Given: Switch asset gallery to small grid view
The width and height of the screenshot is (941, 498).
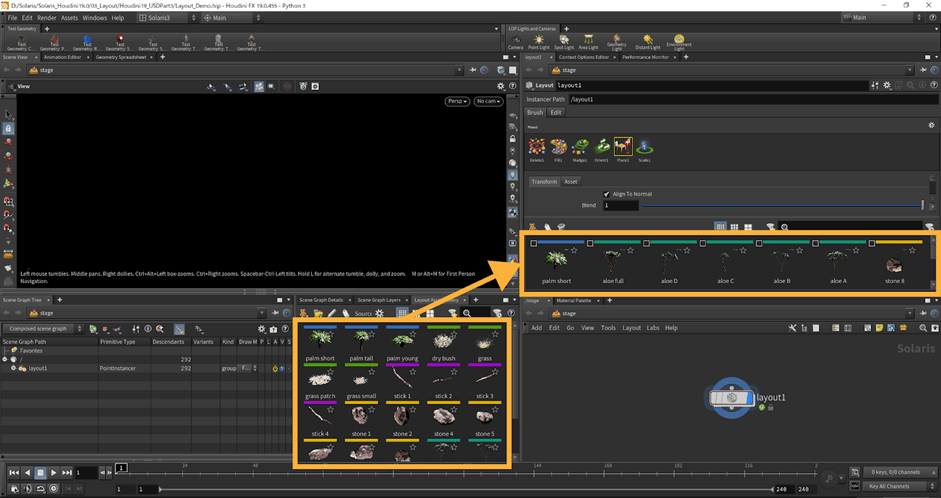Looking at the screenshot, I should (734, 227).
